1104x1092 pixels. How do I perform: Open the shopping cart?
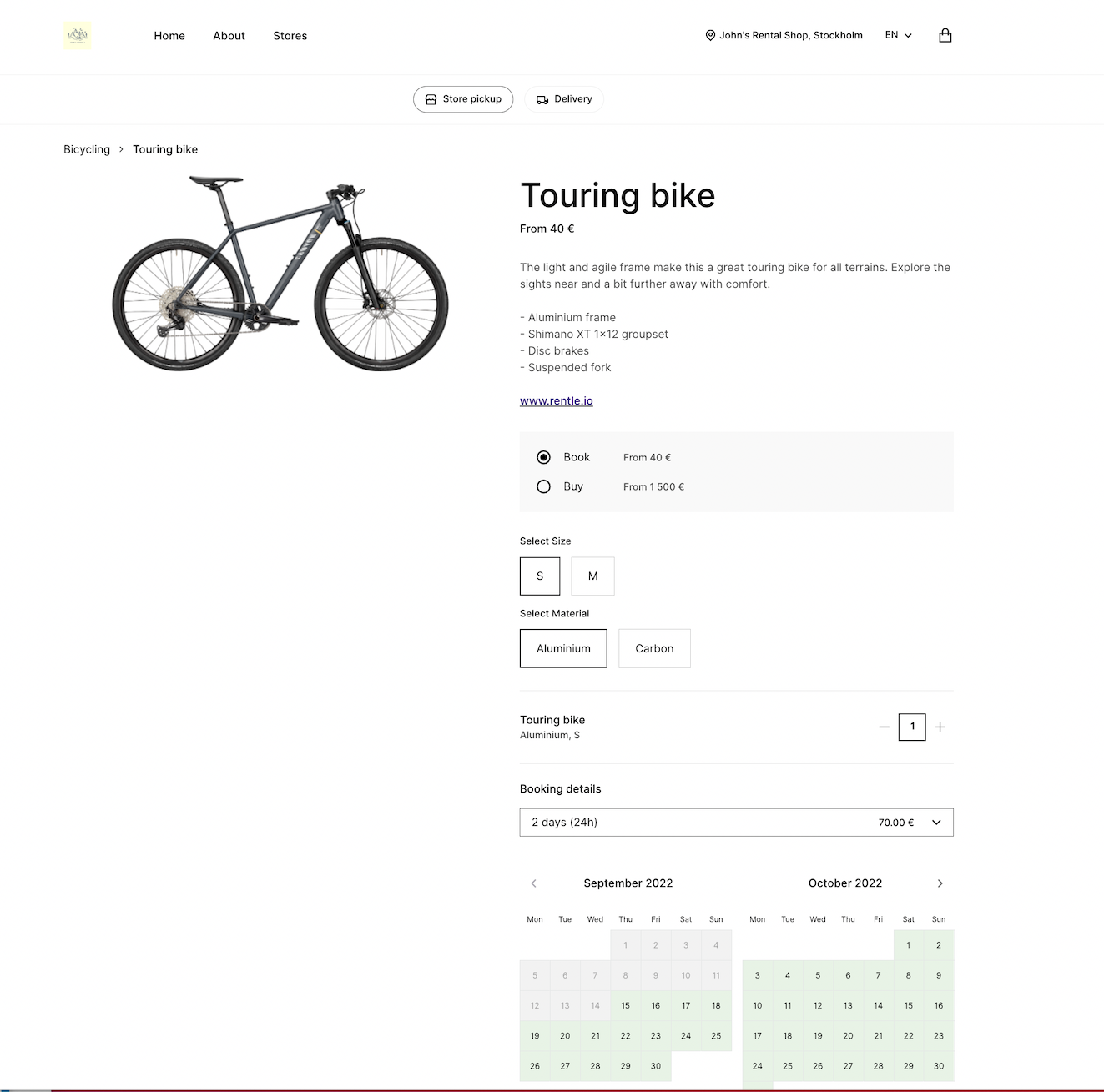(945, 35)
